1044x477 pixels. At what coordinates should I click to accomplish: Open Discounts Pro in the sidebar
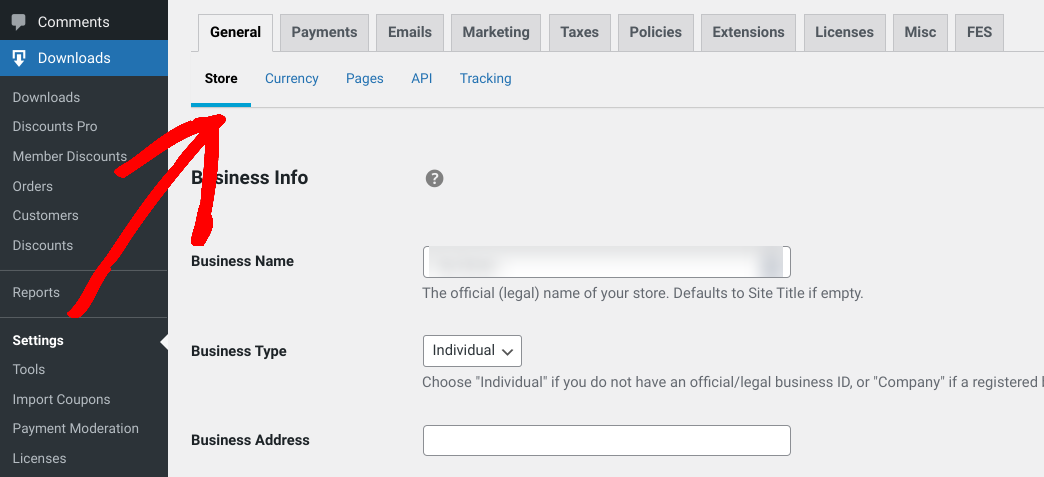[55, 127]
